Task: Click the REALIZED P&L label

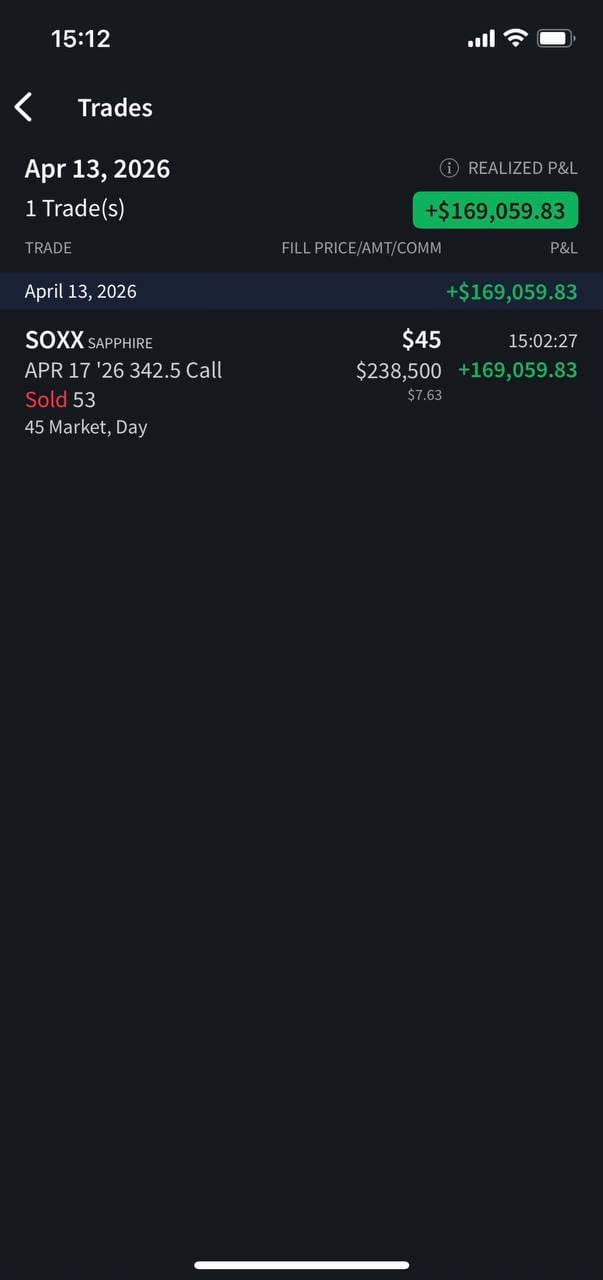Action: point(522,168)
